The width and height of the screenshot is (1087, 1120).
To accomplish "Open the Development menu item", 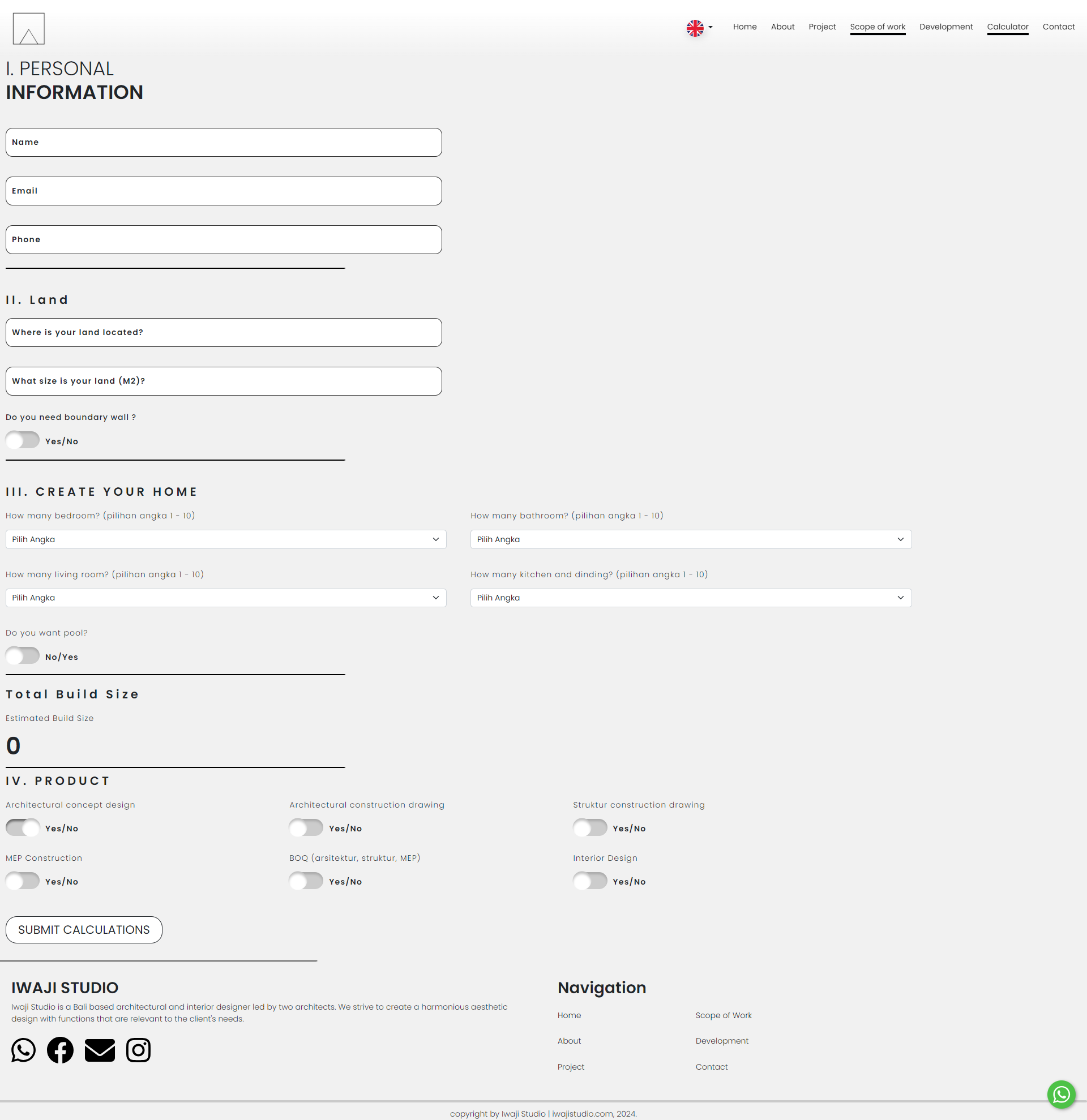I will [946, 27].
